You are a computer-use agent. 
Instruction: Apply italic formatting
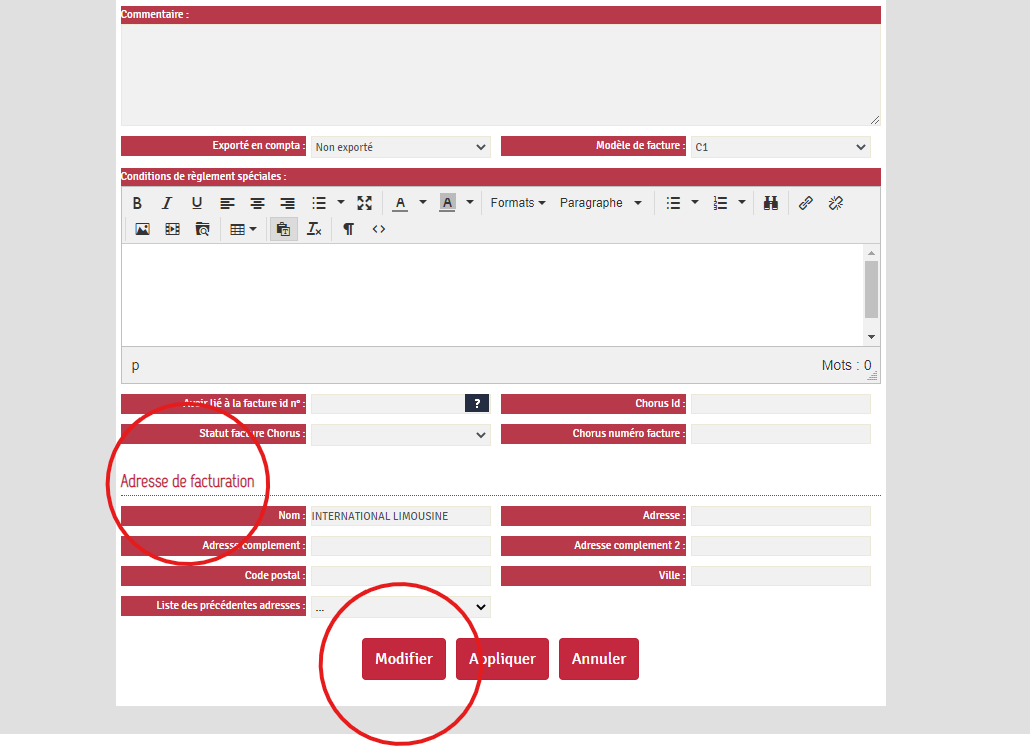[x=167, y=203]
